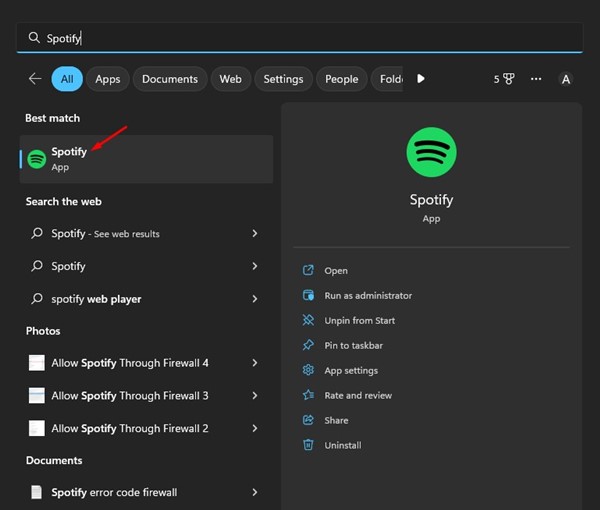Expand the 'spotify web player' chevron

(255, 299)
